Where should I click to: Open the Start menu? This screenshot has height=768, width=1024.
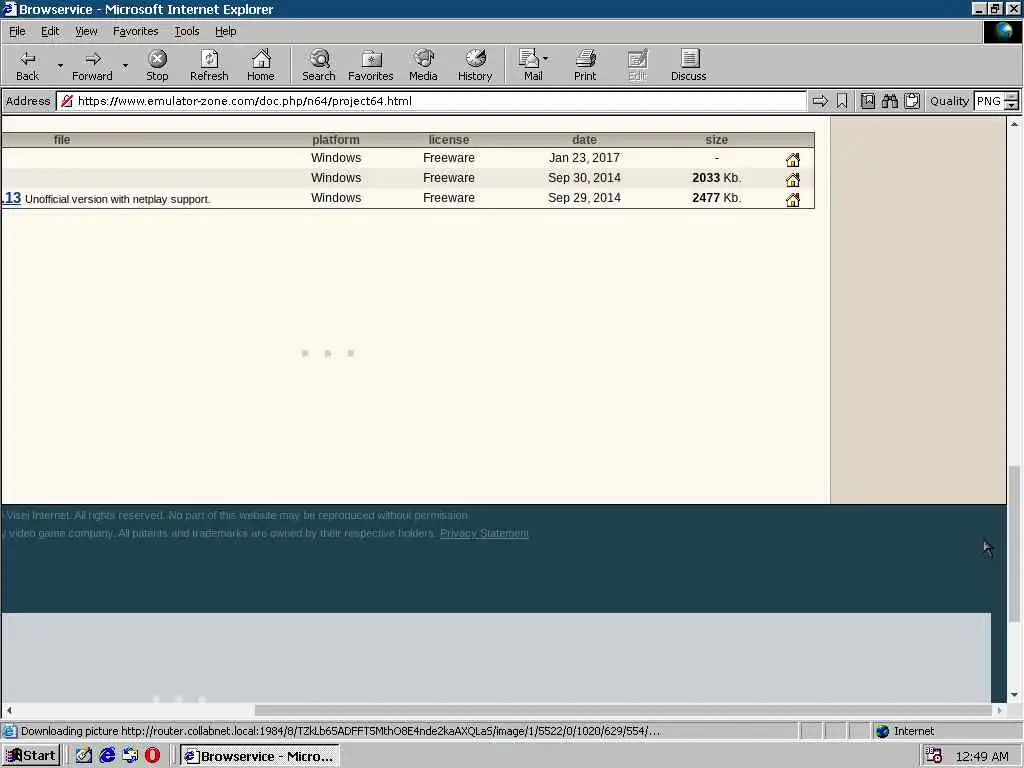31,756
